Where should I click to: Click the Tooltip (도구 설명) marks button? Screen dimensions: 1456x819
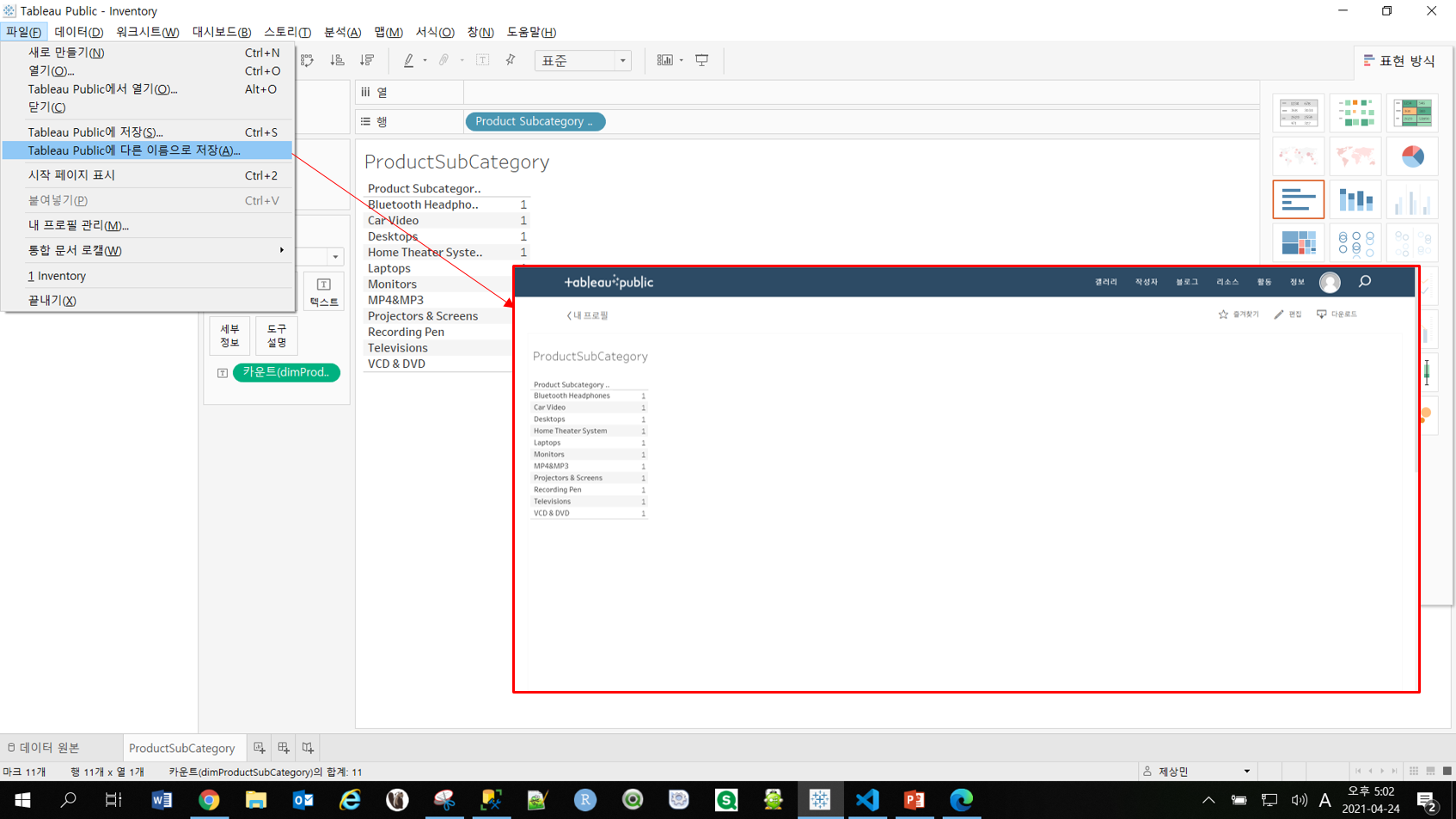tap(277, 335)
